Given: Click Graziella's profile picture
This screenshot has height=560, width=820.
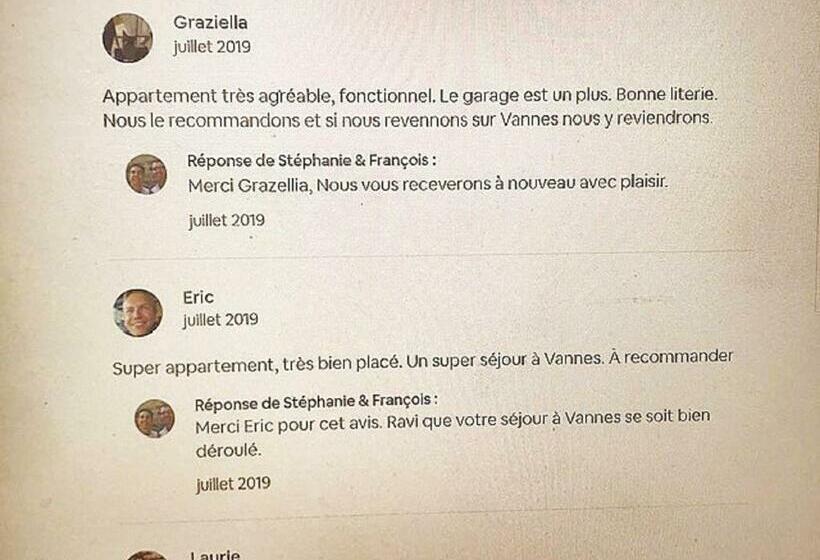Looking at the screenshot, I should [x=128, y=37].
